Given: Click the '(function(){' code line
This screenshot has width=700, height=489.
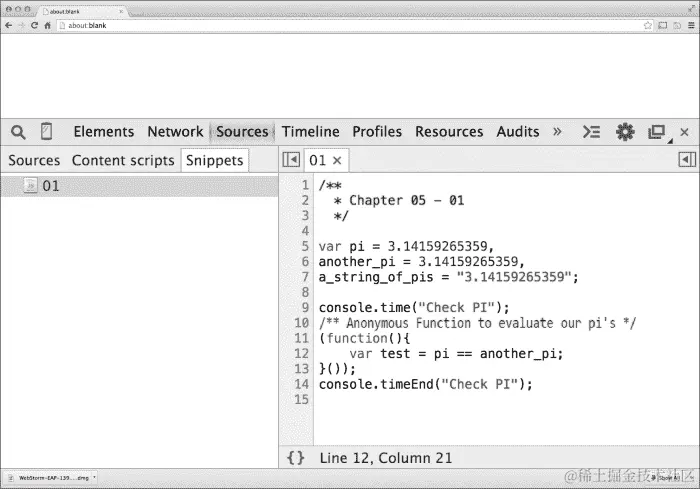Looking at the screenshot, I should [x=364, y=339].
